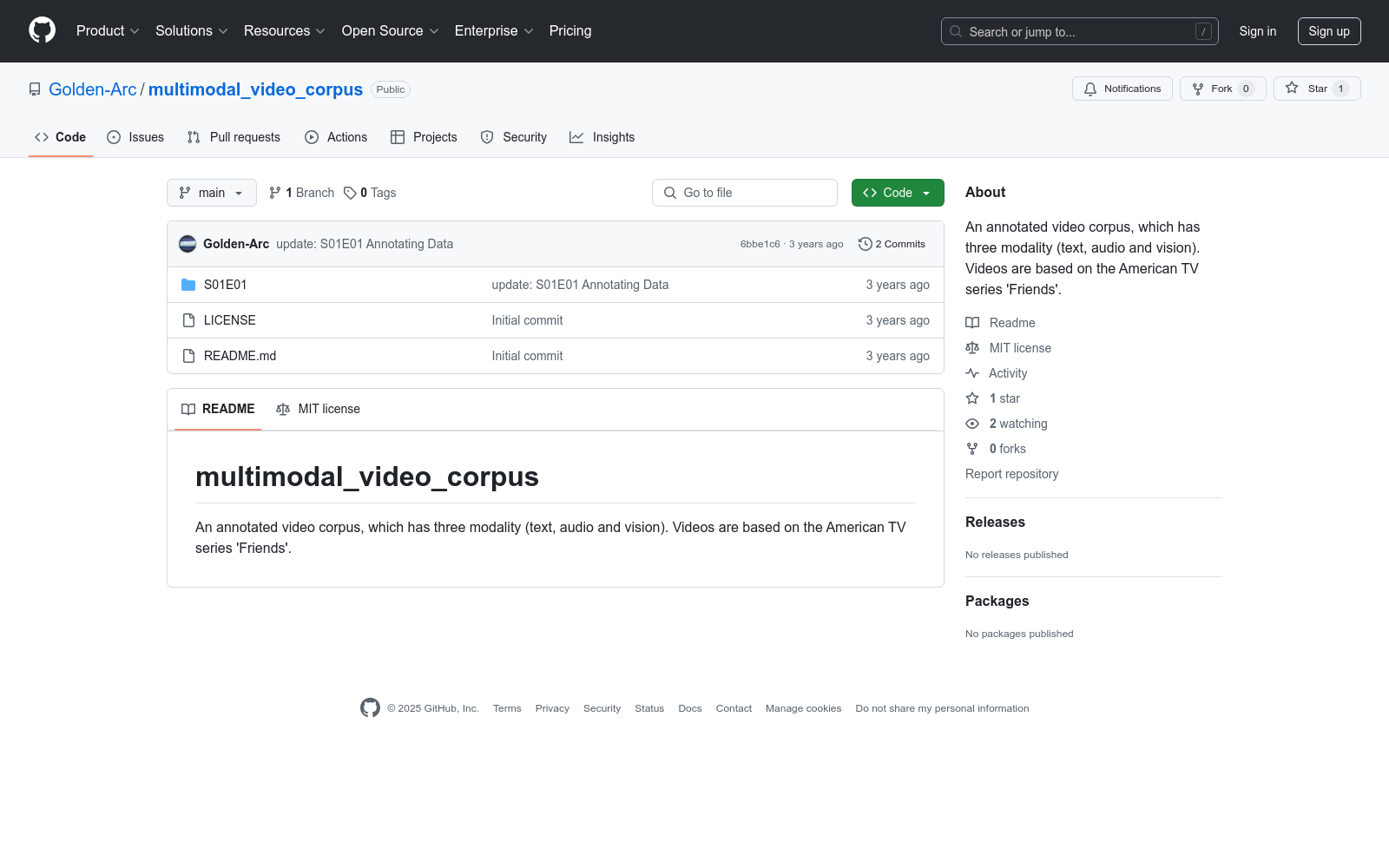Open the S01E01 commit message link in file row
Screen dimensions: 1389x868
580,285
